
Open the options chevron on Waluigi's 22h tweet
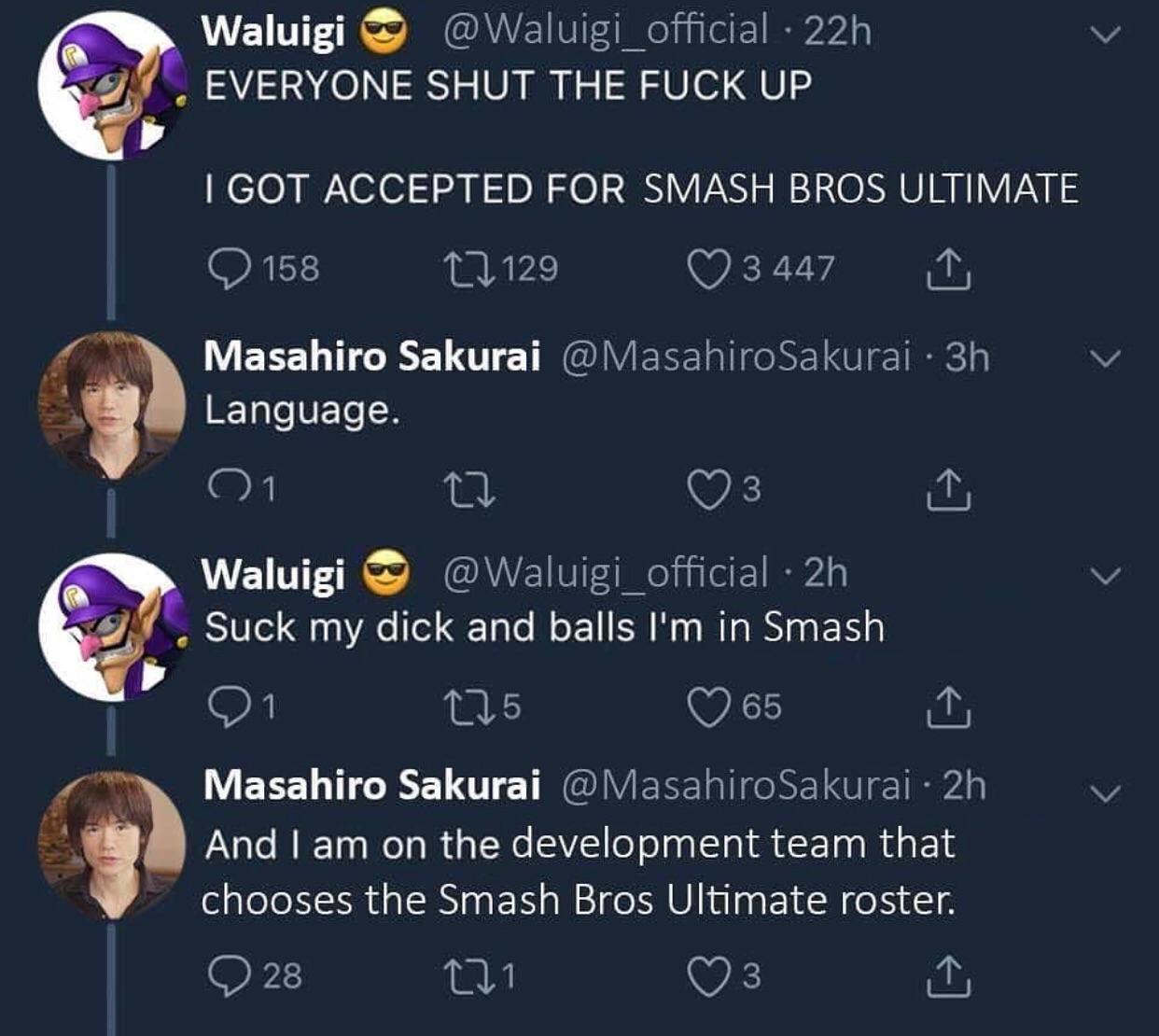(x=1107, y=35)
